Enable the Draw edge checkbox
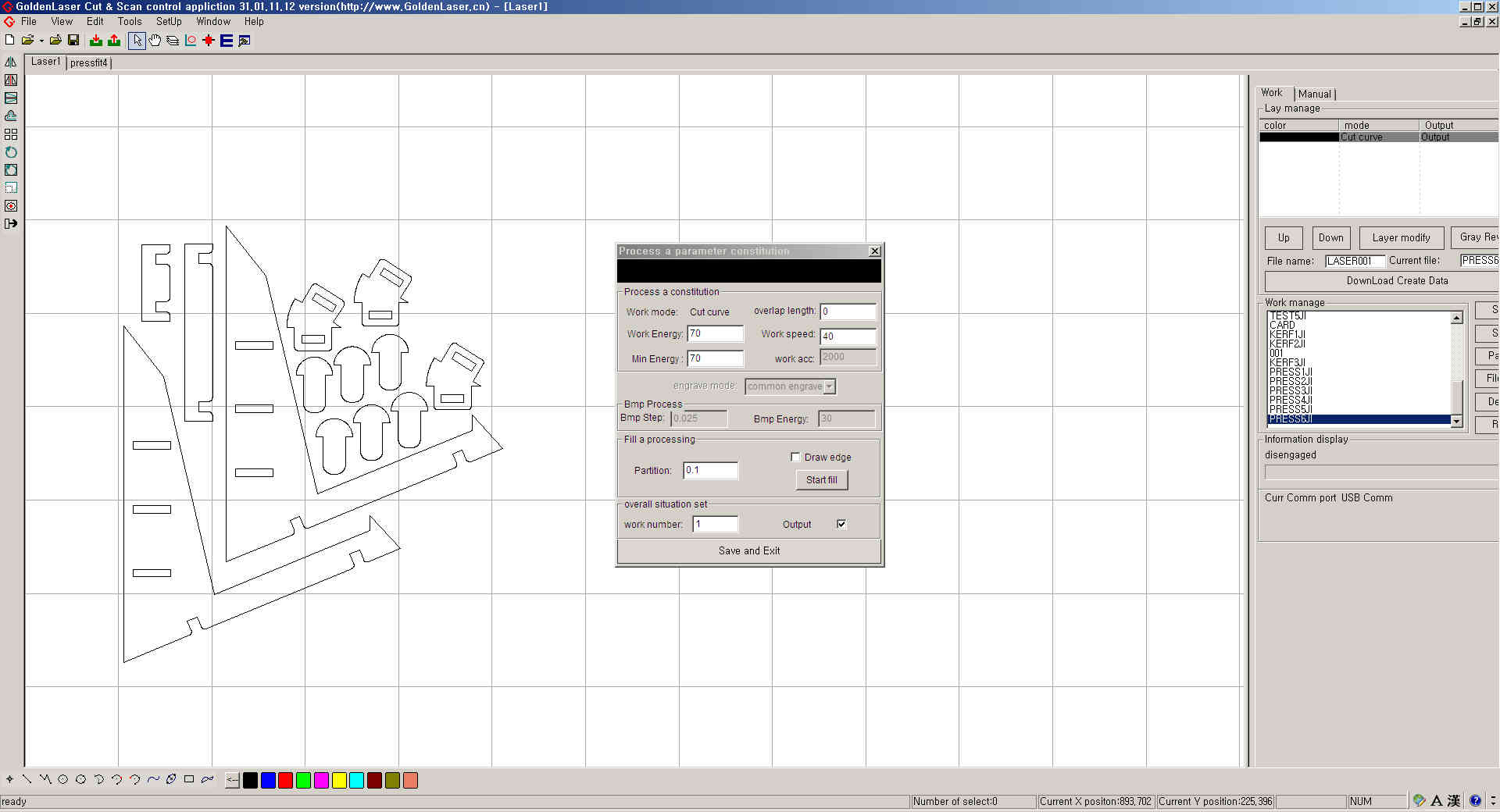Viewport: 1500px width, 812px height. [x=795, y=457]
